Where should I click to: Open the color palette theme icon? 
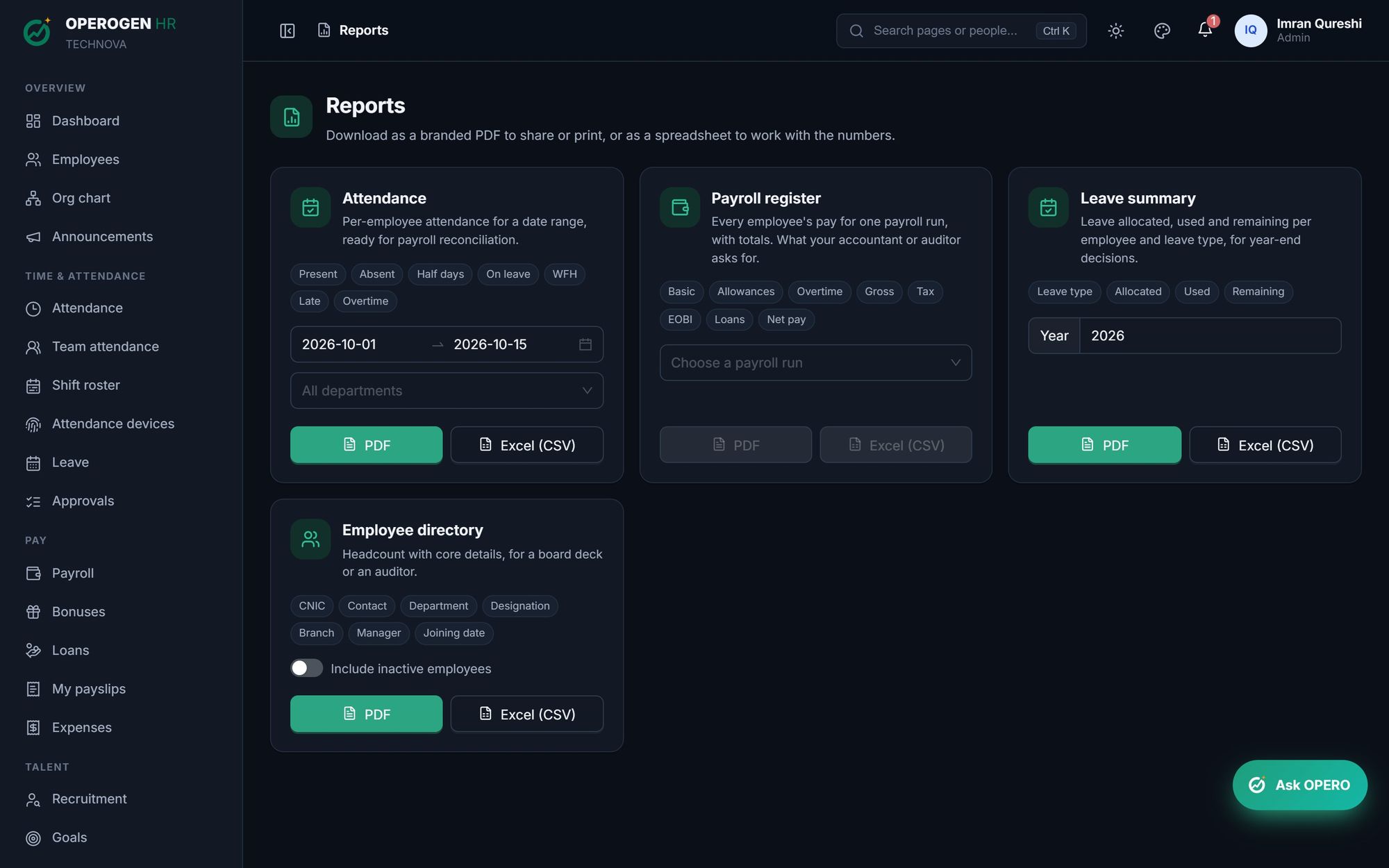tap(1162, 31)
